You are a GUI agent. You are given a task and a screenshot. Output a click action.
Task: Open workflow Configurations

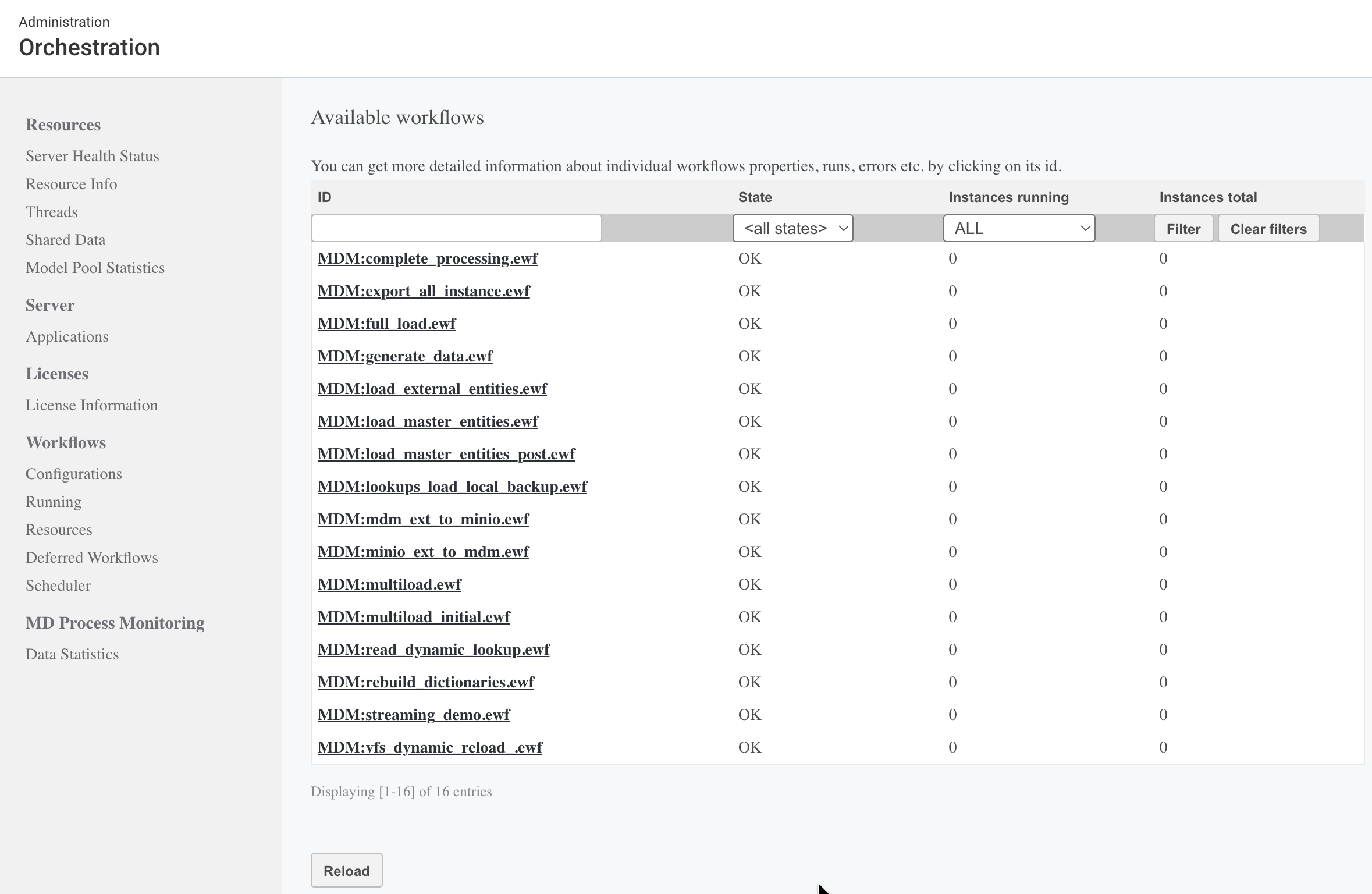[74, 474]
